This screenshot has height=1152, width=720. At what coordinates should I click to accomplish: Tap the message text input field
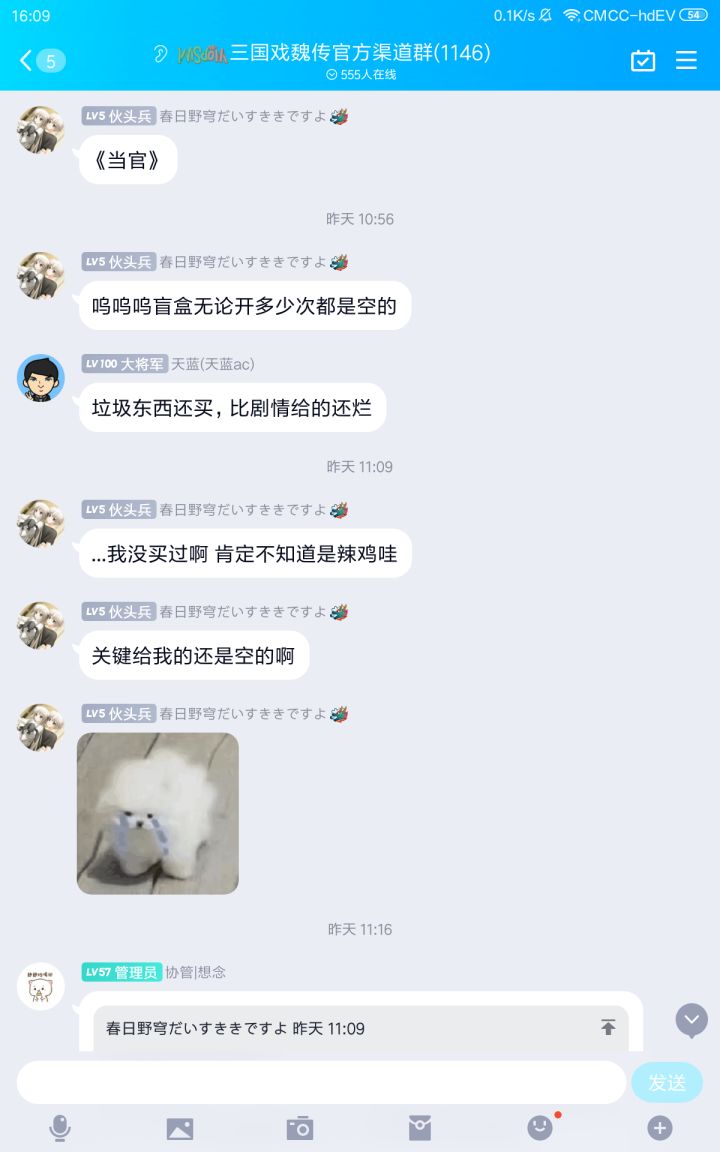321,1082
